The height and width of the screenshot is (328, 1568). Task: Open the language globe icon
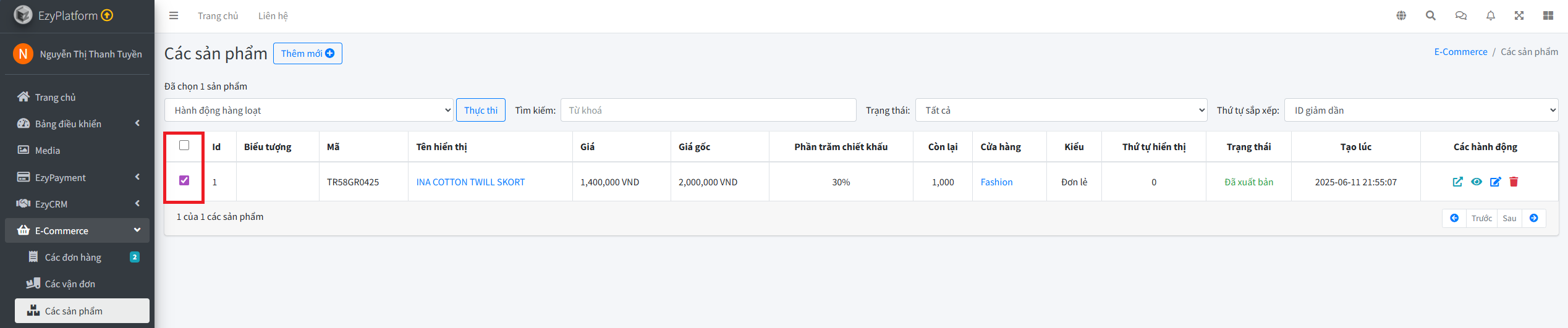point(1401,16)
